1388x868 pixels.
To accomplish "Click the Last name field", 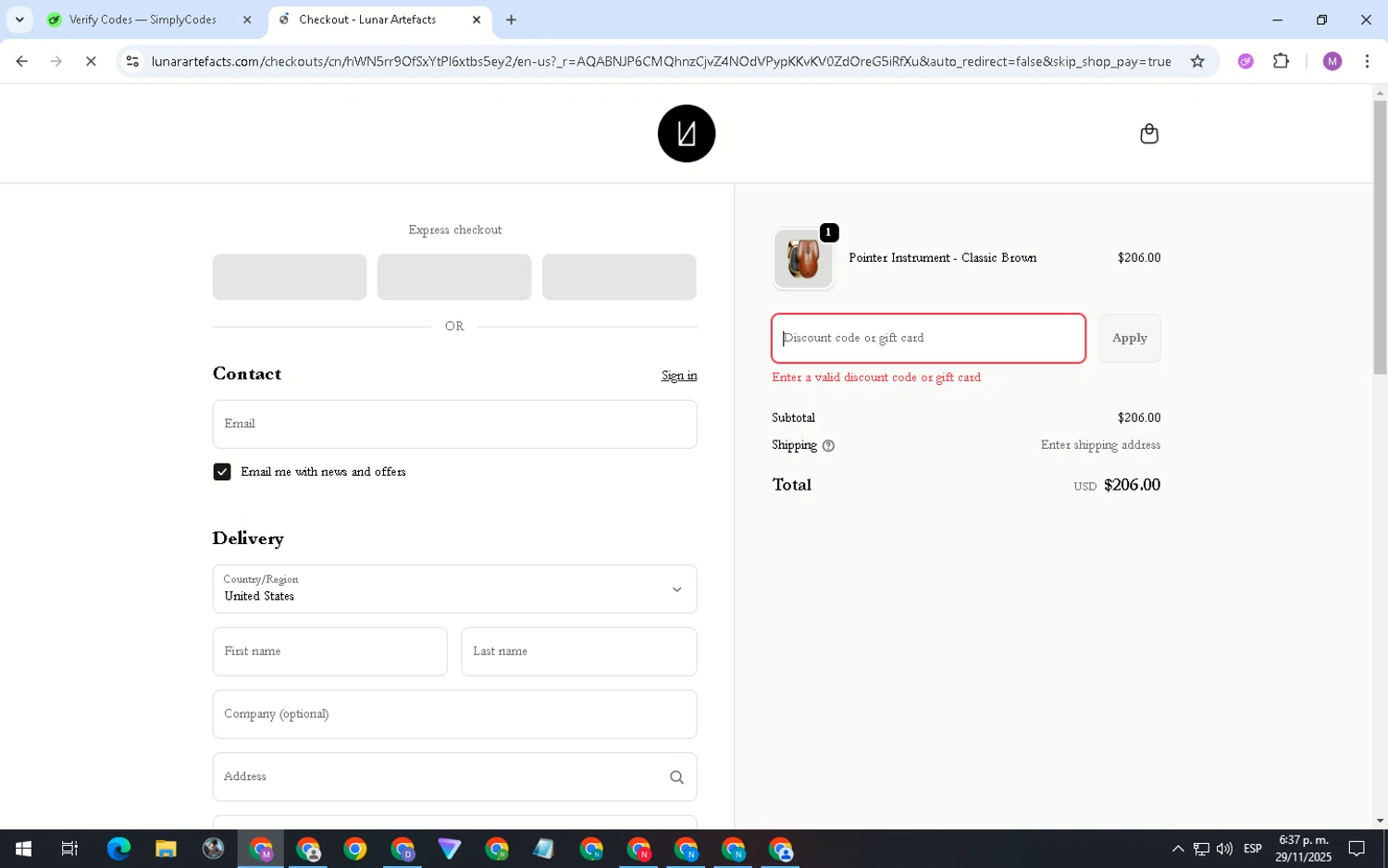I will (579, 651).
